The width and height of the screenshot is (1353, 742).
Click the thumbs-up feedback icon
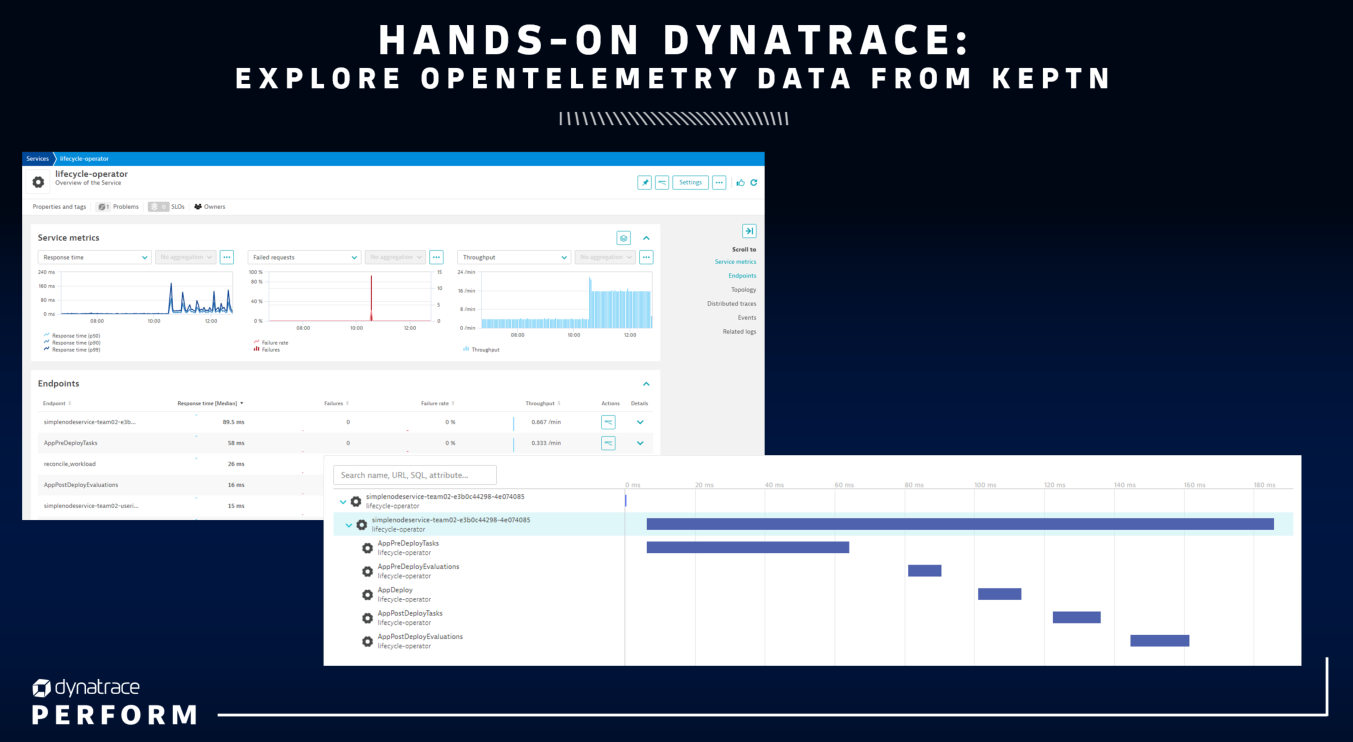point(741,182)
